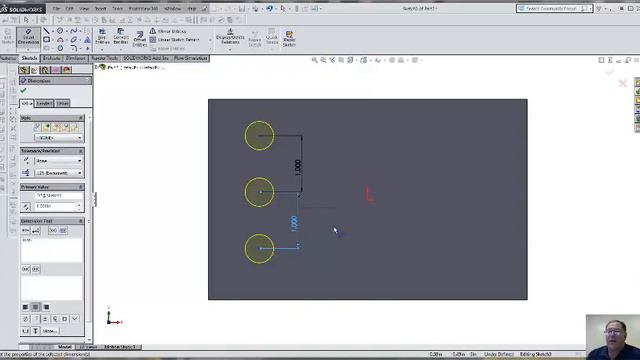640x360 pixels.
Task: Select the Ellipse sketch tool
Action: click(x=73, y=40)
